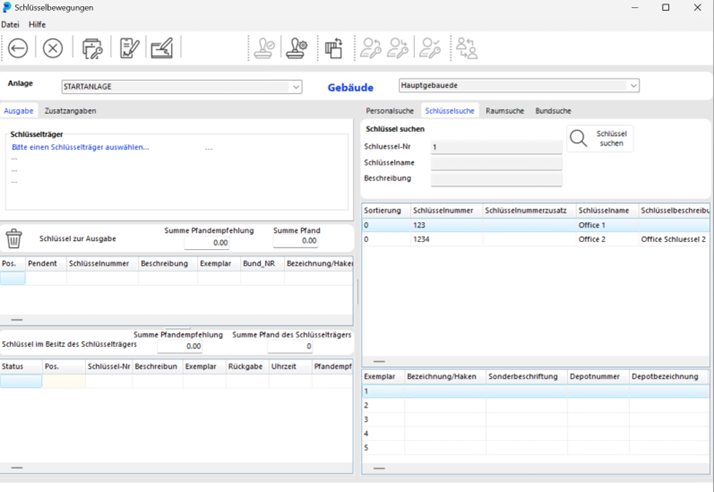Click the circled X cancel icon
The width and height of the screenshot is (714, 492).
click(x=53, y=48)
